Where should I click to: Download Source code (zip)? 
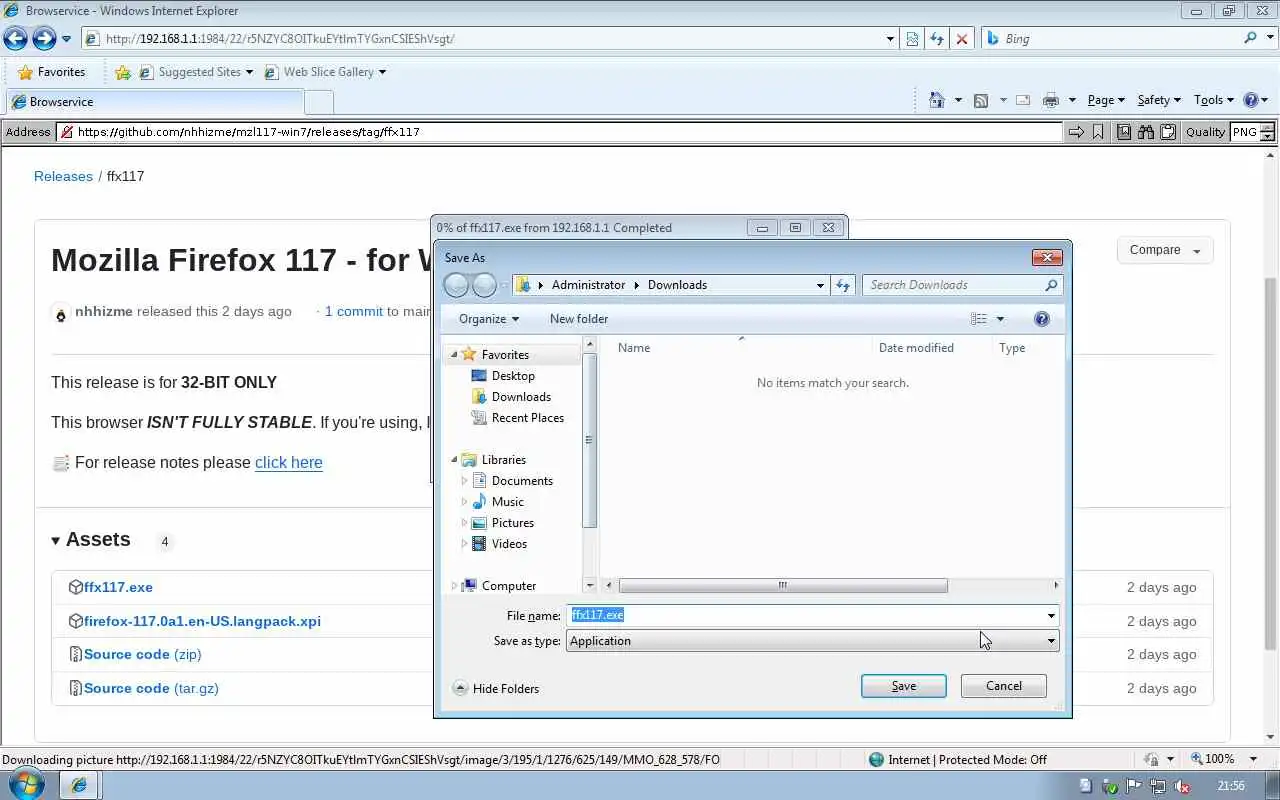pos(142,654)
